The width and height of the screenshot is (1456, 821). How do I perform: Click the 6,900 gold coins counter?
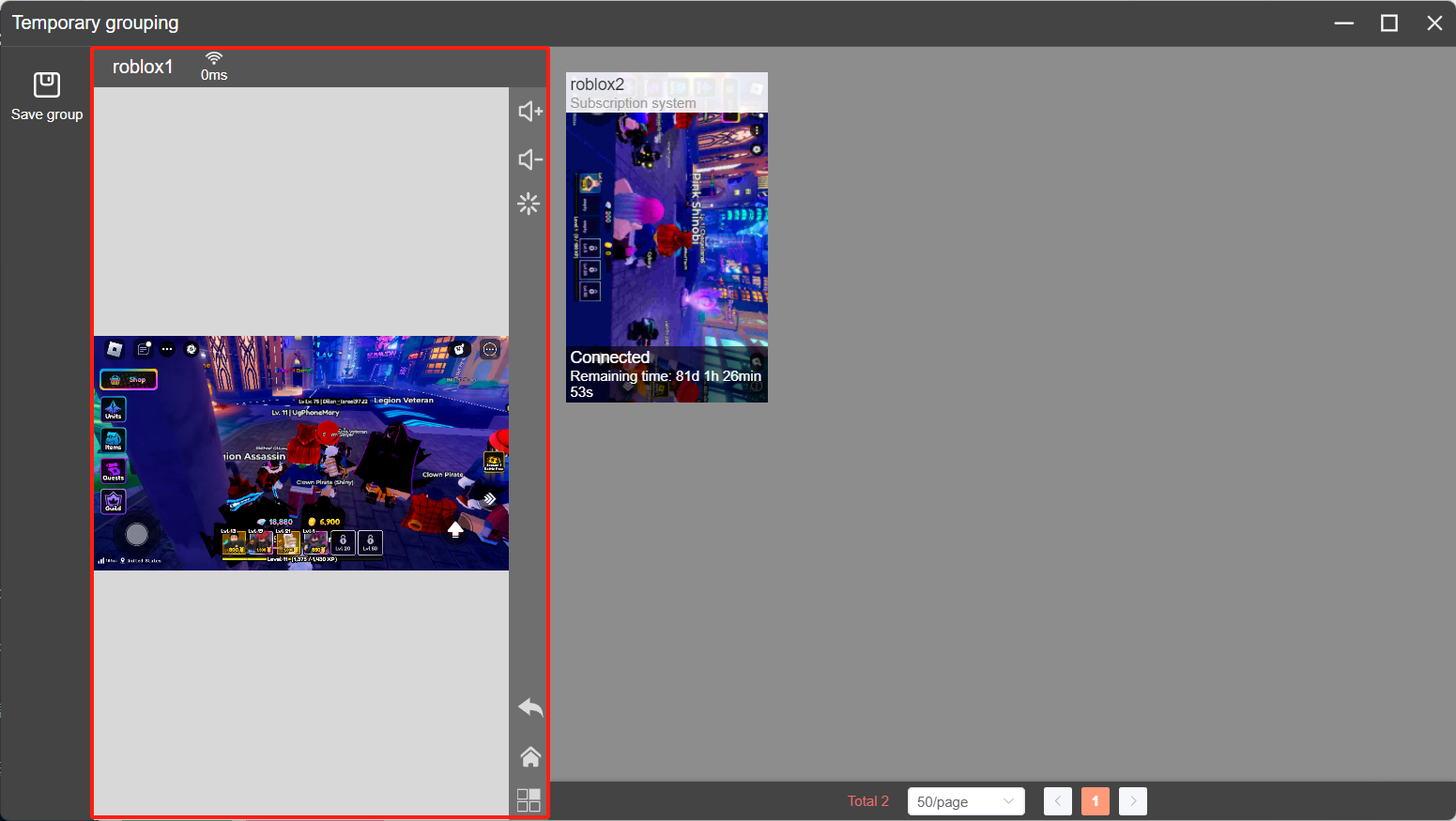[x=324, y=522]
